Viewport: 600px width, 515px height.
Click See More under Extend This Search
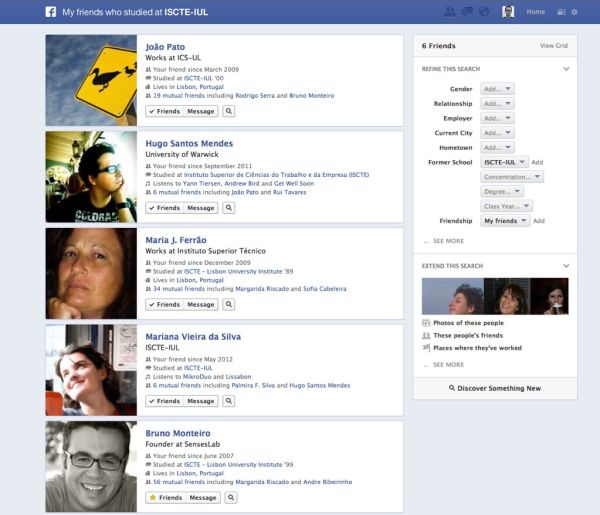[x=448, y=365]
